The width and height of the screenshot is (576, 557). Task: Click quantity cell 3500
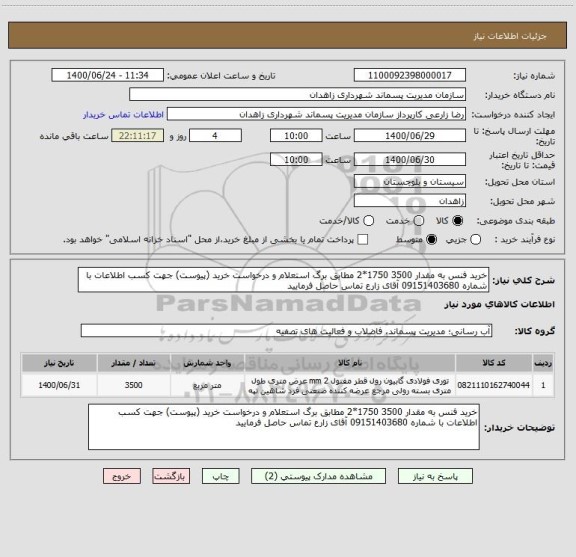point(133,385)
